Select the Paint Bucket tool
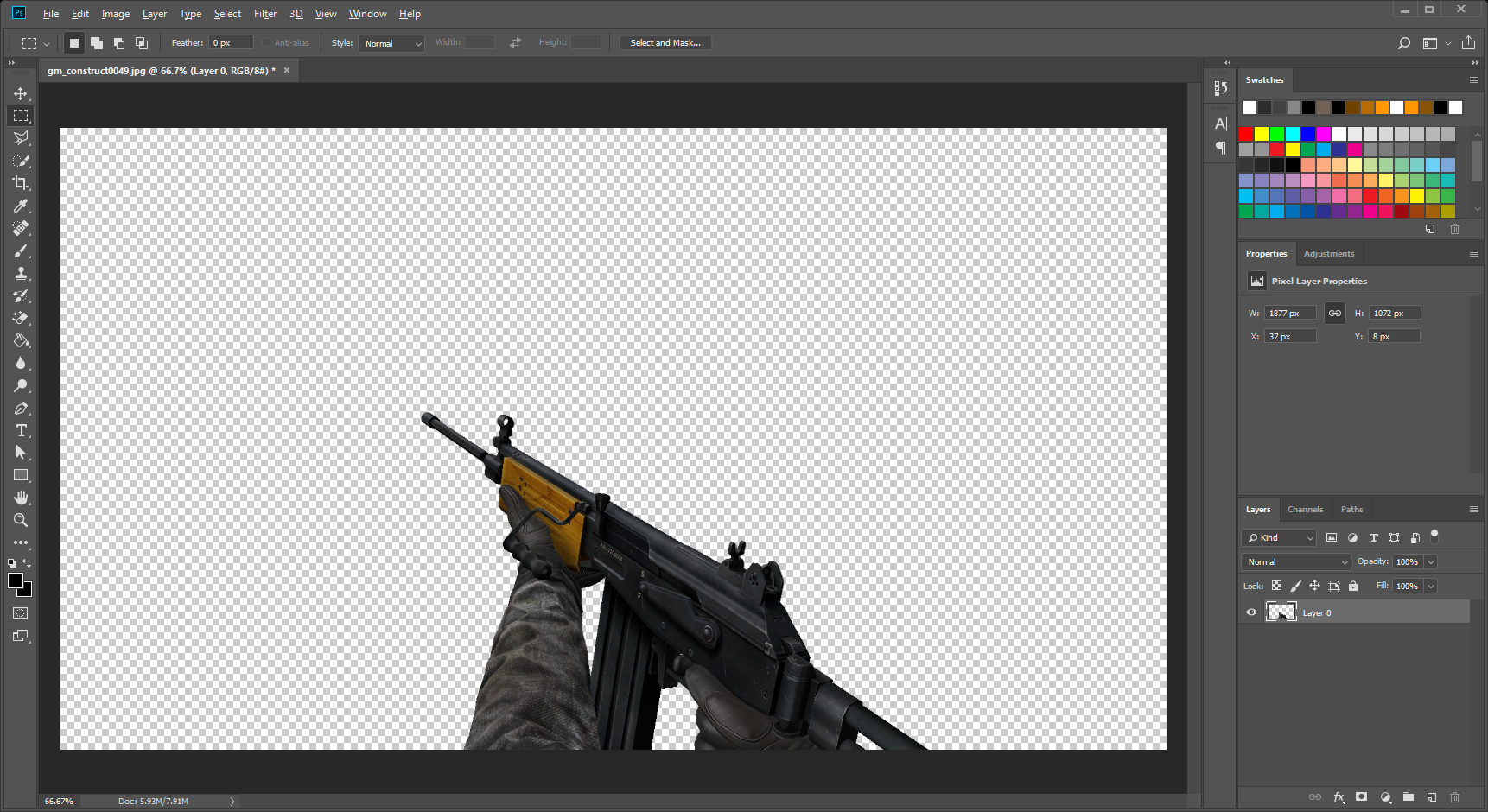This screenshot has width=1488, height=812. pyautogui.click(x=21, y=340)
